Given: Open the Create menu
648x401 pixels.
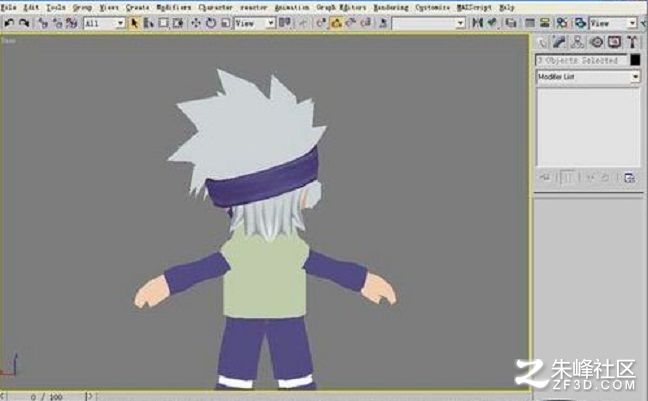Looking at the screenshot, I should coord(137,7).
